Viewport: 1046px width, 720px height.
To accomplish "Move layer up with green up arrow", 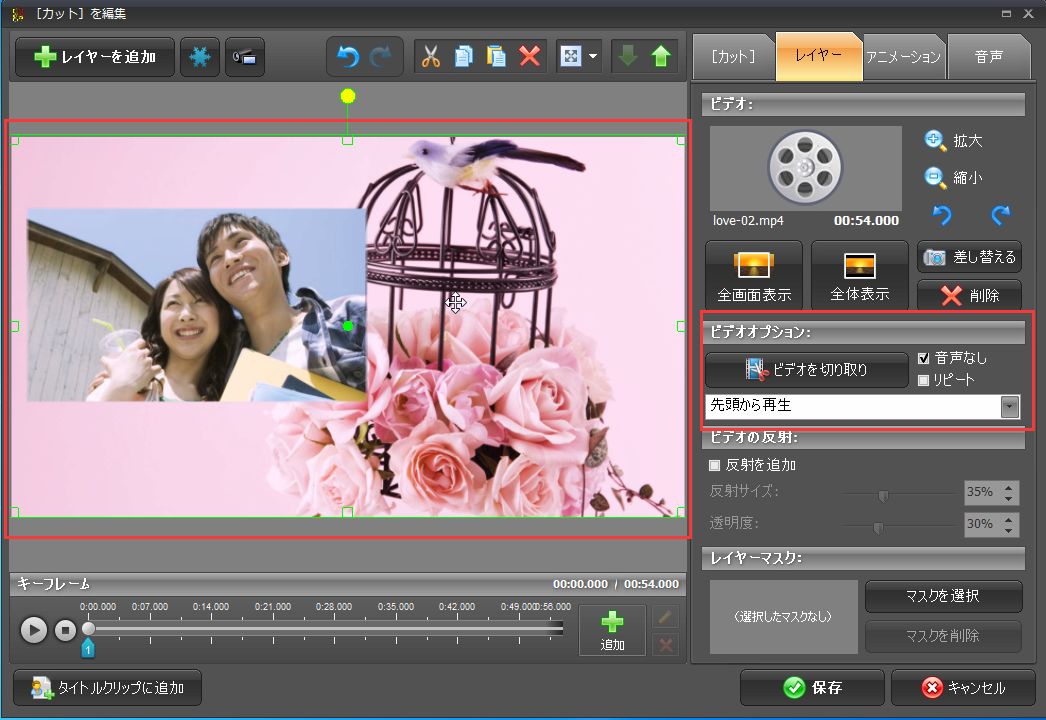I will [x=660, y=57].
